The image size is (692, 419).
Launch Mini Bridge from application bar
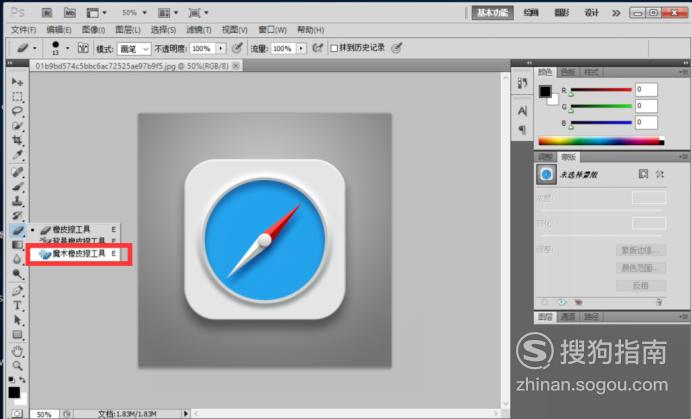click(x=70, y=13)
